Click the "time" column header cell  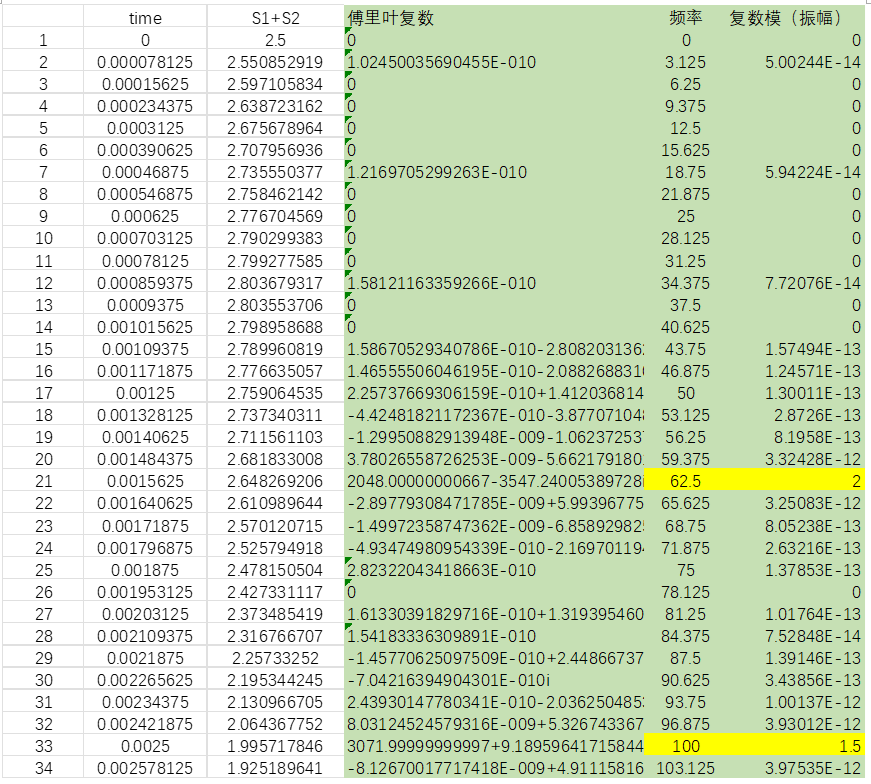145,19
